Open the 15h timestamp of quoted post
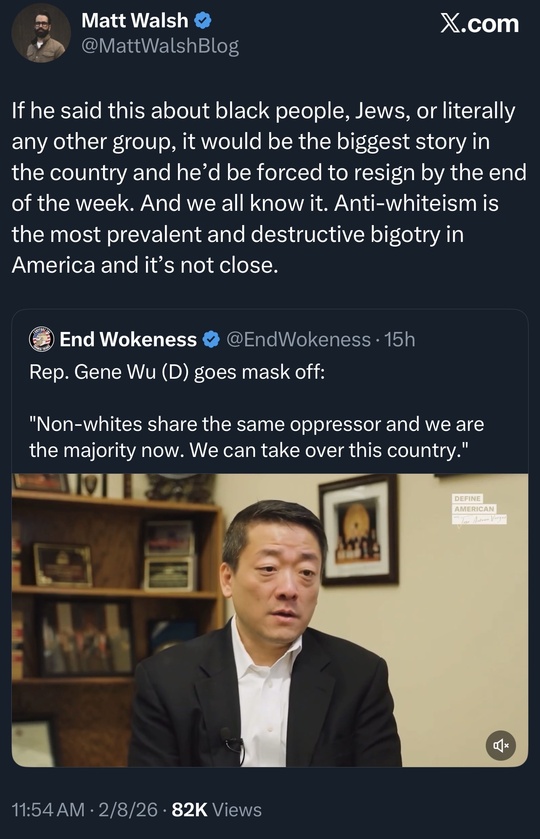The image size is (540, 839). 400,339
